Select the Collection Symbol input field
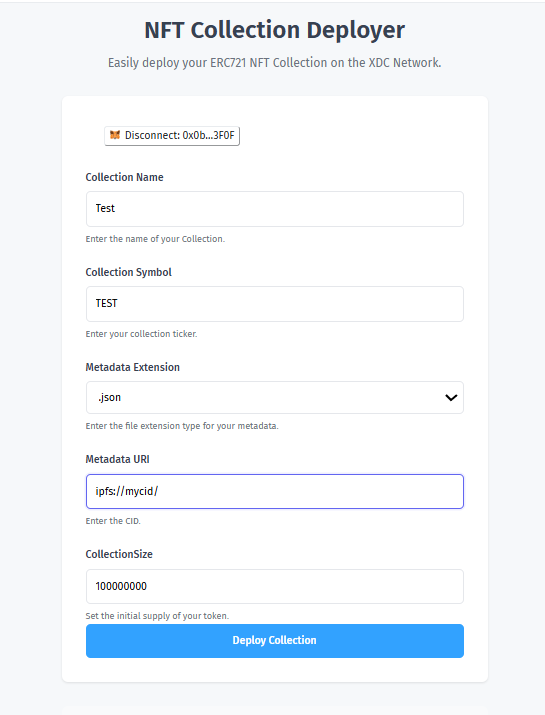545x715 pixels. [x=275, y=304]
